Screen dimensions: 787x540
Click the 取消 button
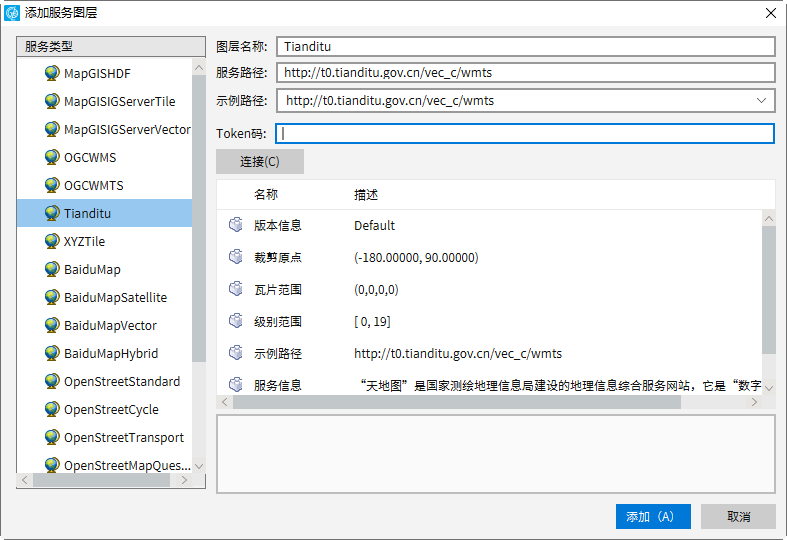(738, 516)
